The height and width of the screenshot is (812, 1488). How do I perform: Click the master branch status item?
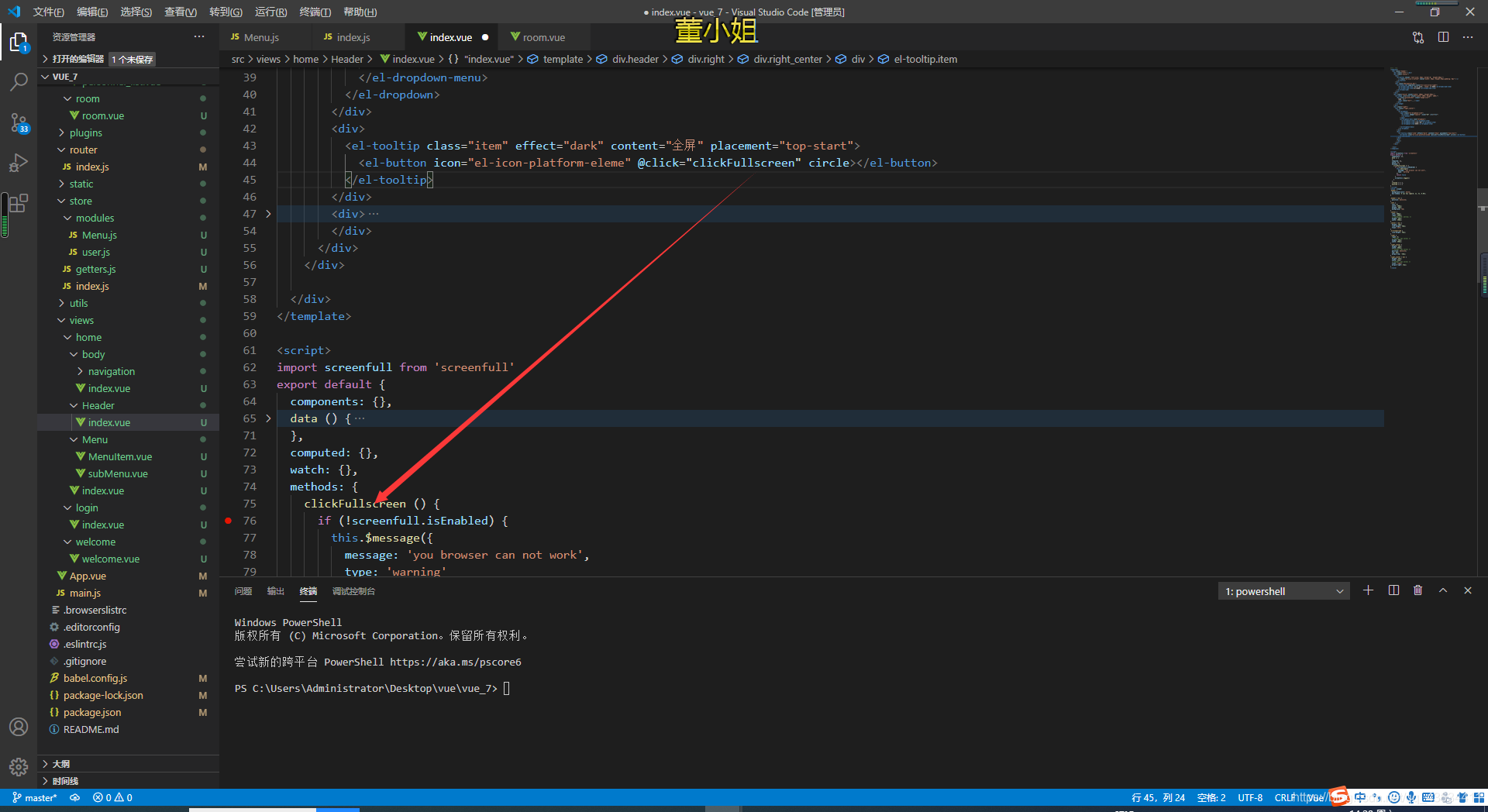coord(35,797)
